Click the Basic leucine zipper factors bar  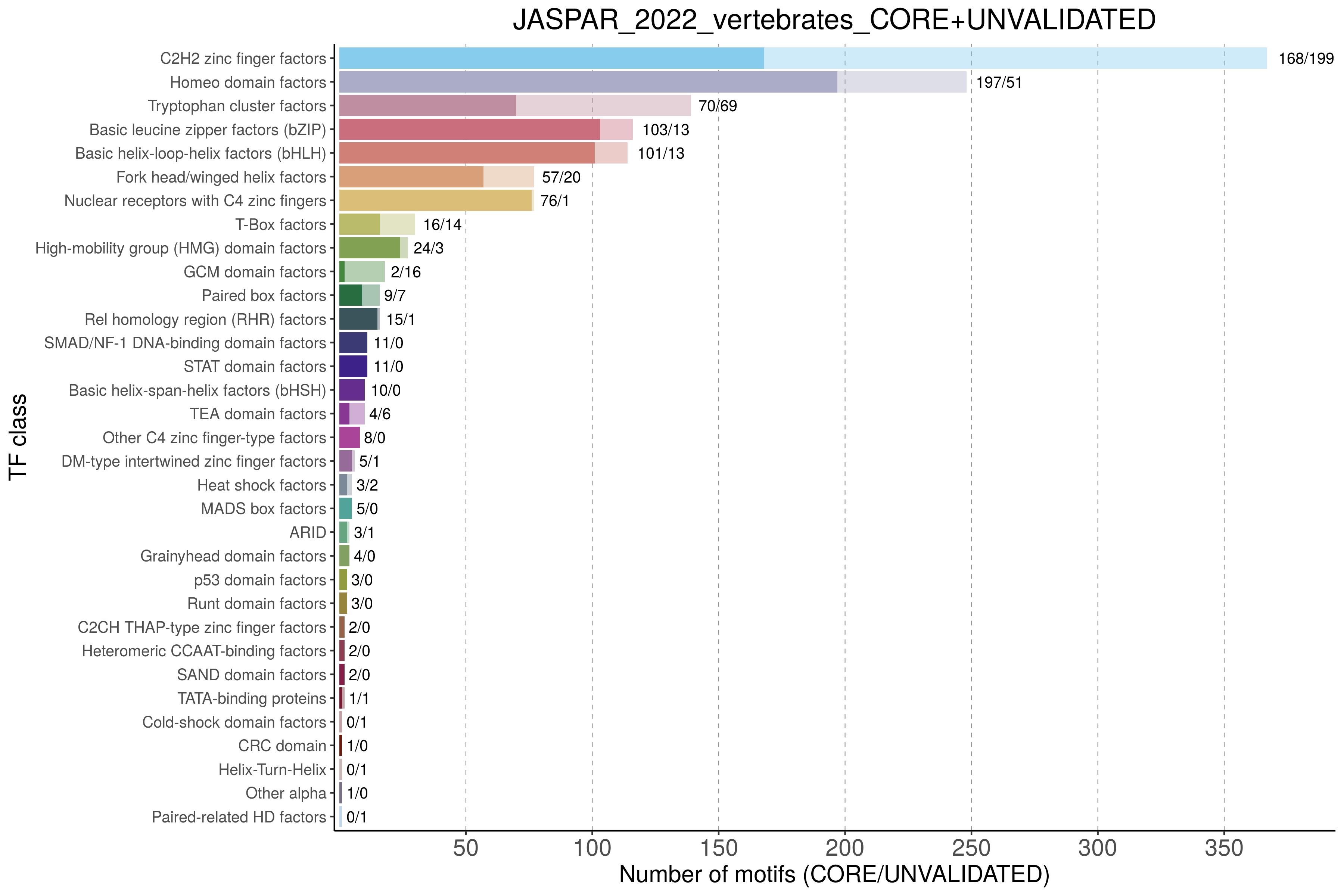point(486,130)
